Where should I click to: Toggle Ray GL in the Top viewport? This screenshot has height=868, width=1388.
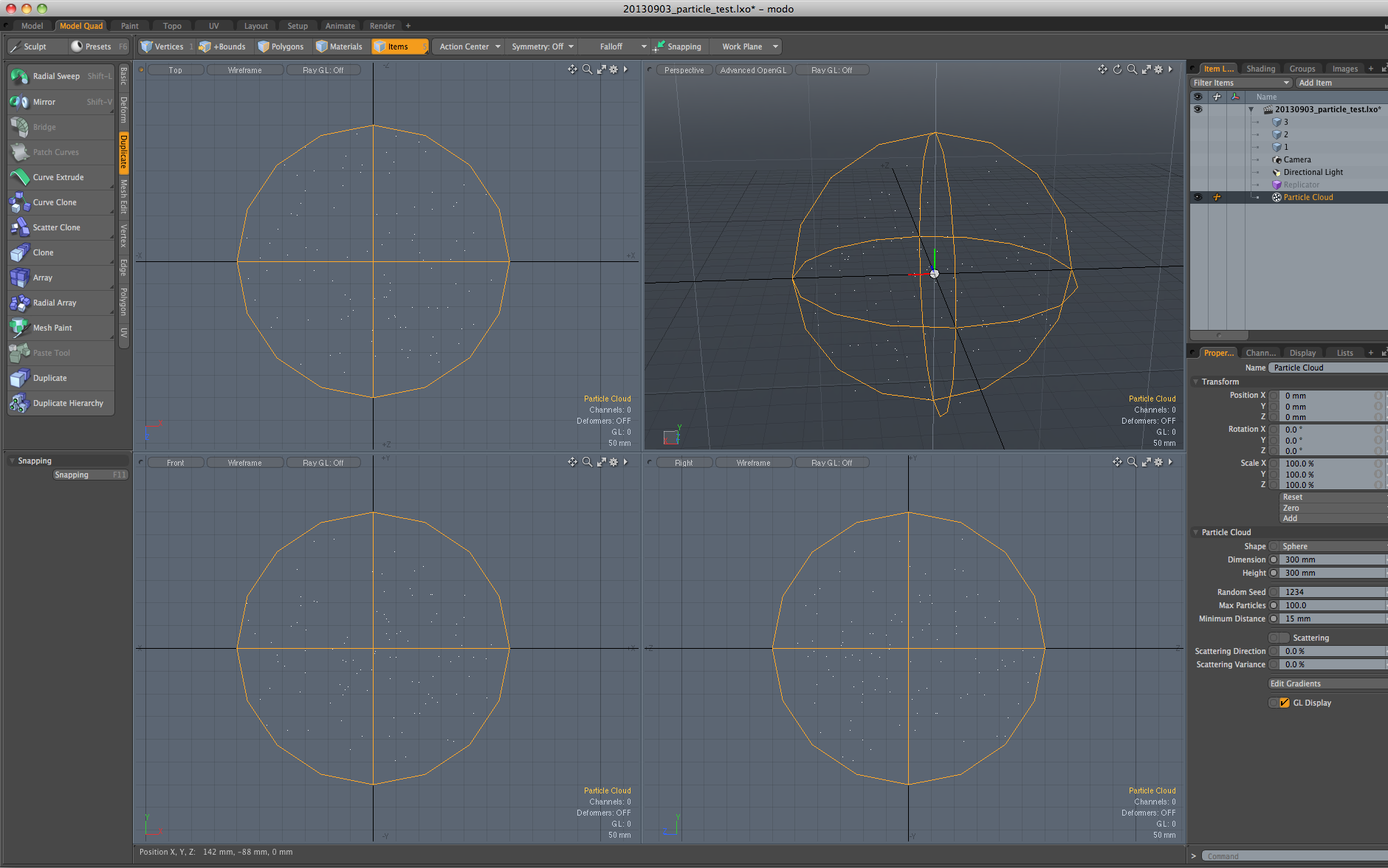click(323, 70)
